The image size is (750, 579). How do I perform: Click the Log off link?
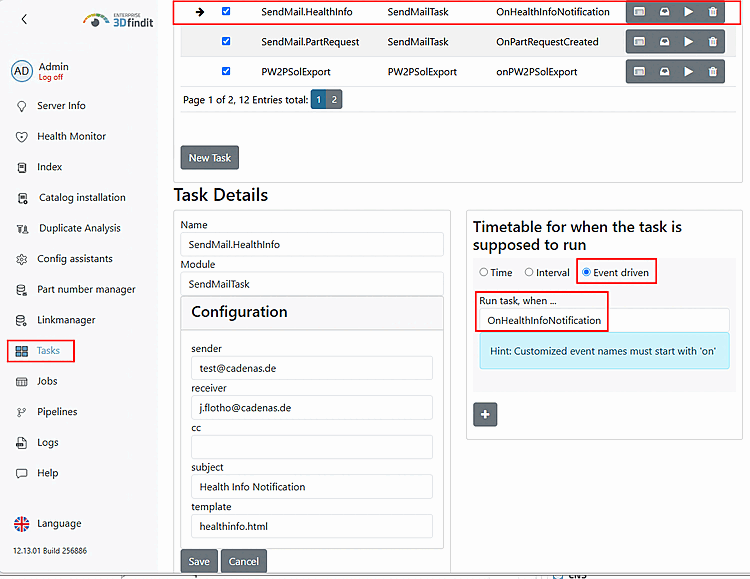(x=51, y=78)
